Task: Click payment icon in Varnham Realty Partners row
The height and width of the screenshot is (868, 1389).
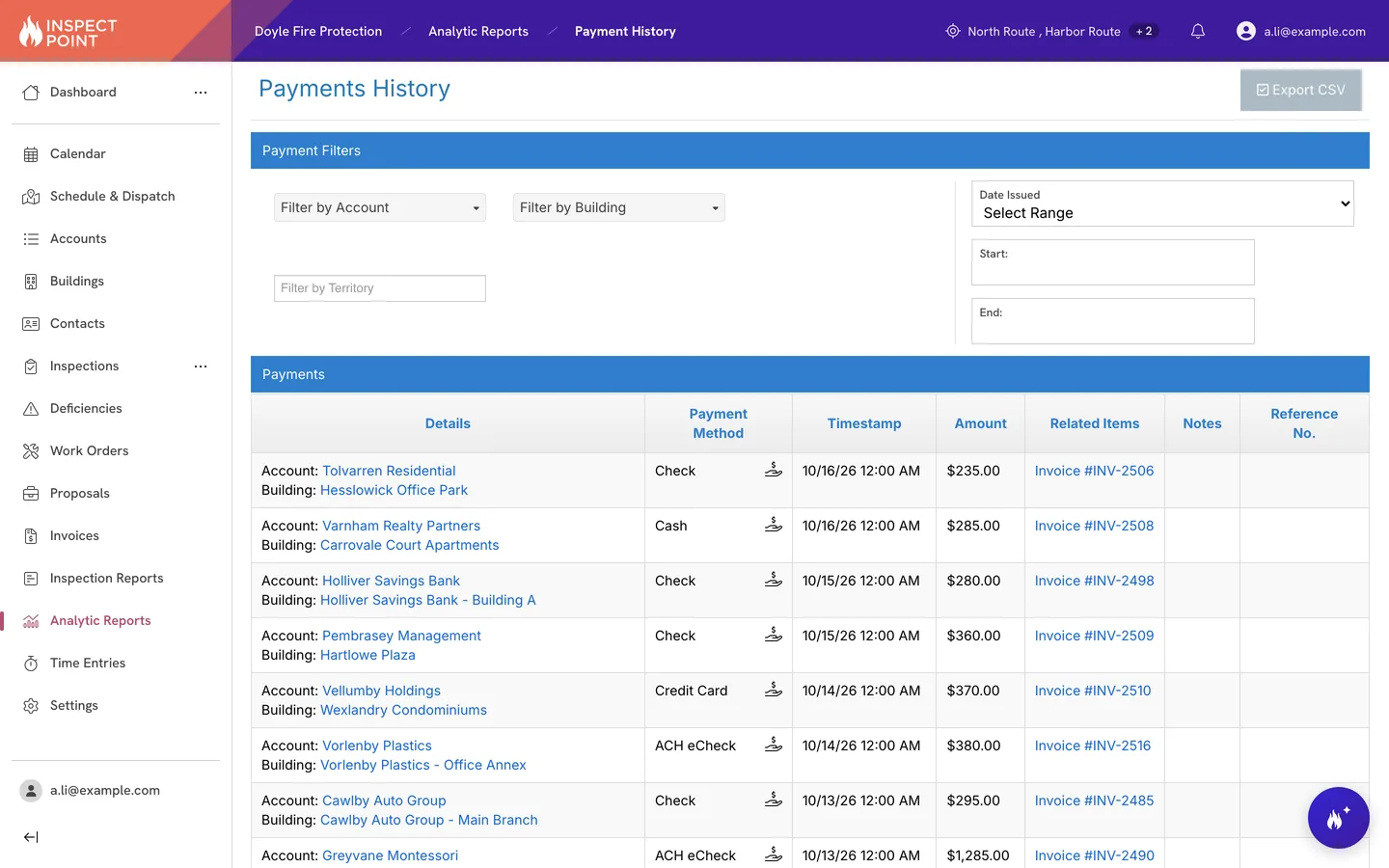Action: [x=774, y=525]
